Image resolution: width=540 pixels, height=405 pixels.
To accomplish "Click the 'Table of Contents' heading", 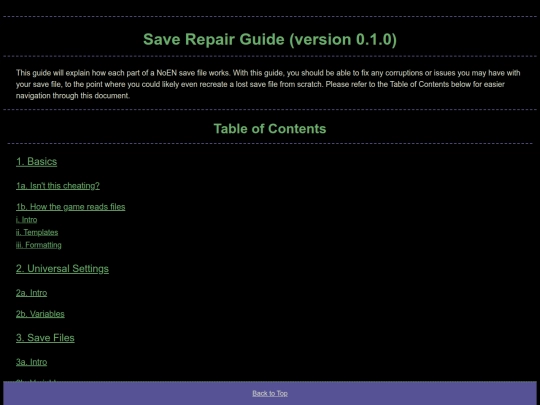I will [x=270, y=128].
